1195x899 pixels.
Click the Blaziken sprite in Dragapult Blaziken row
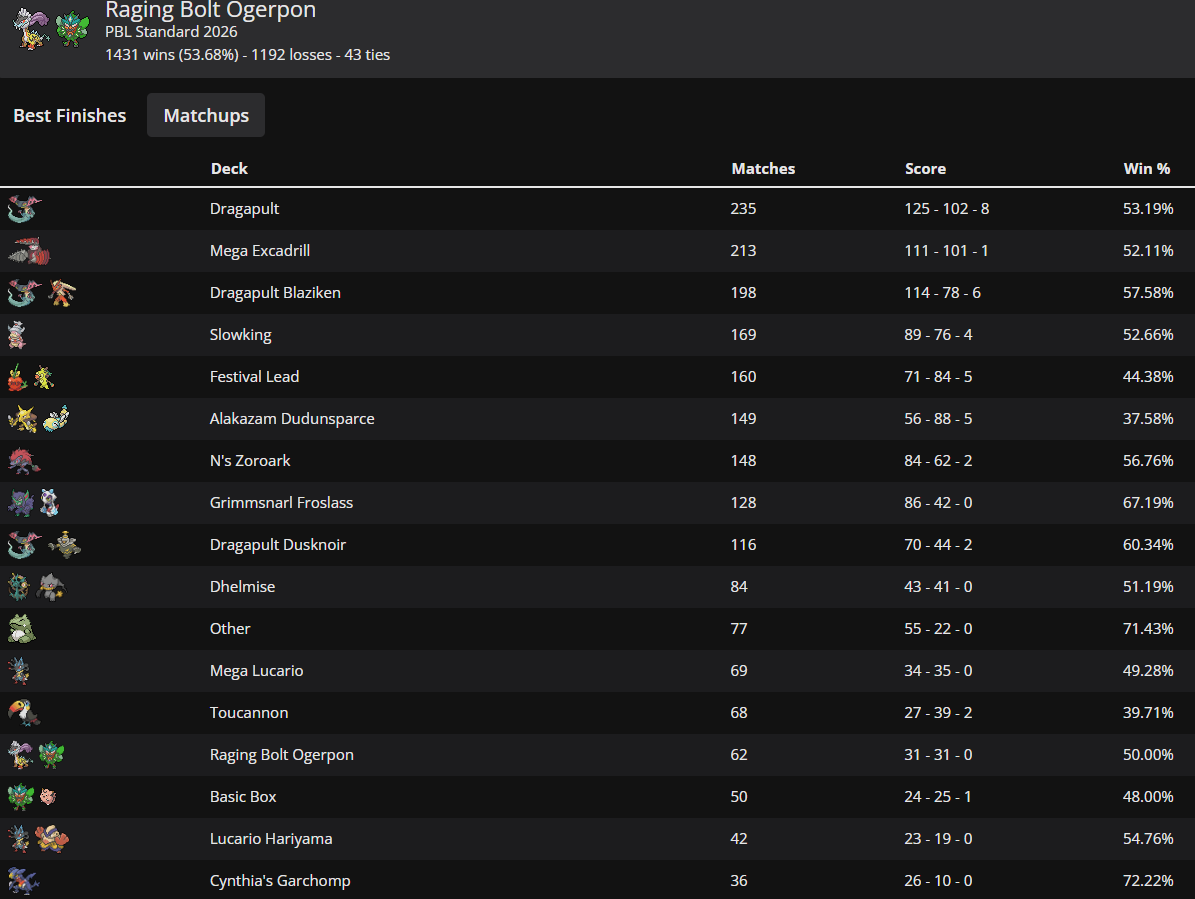tap(62, 293)
